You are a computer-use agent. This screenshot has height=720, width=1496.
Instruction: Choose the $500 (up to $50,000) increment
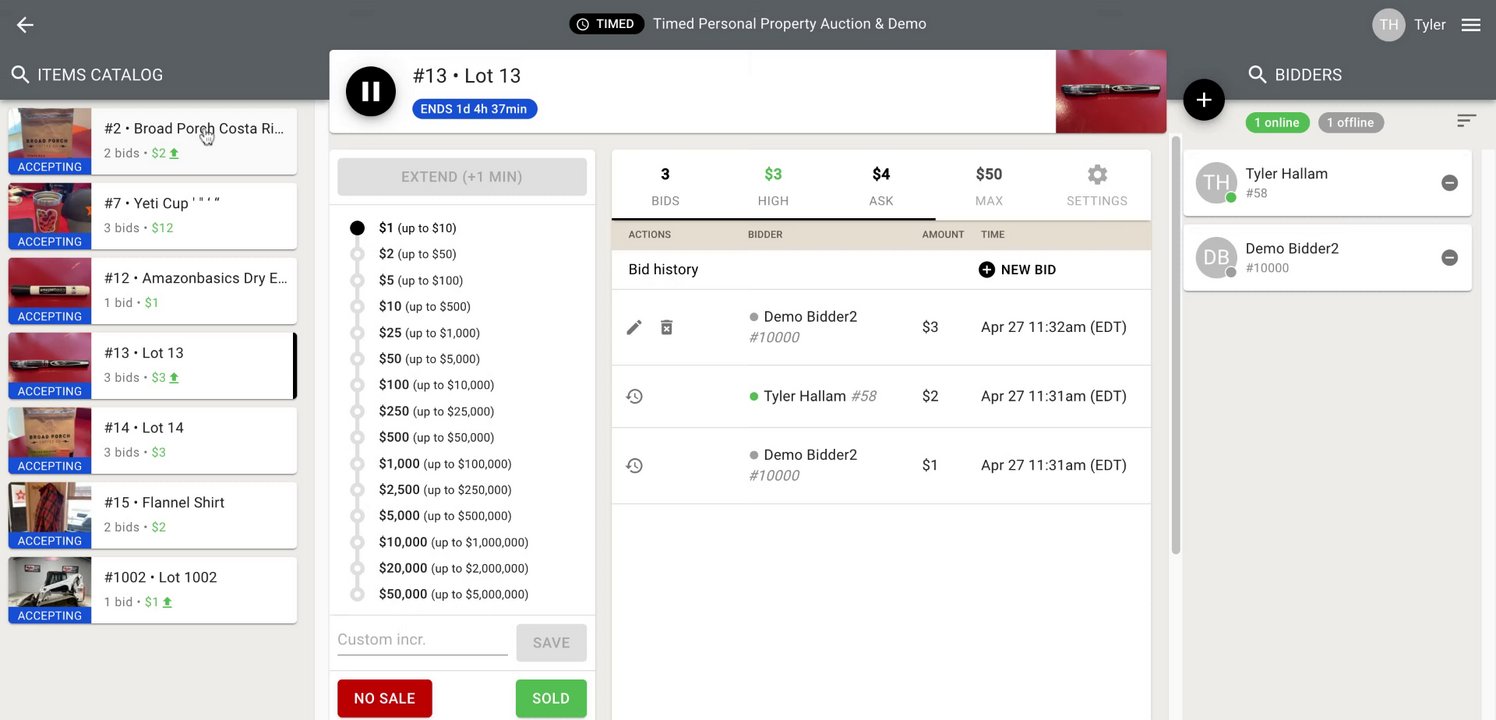357,437
